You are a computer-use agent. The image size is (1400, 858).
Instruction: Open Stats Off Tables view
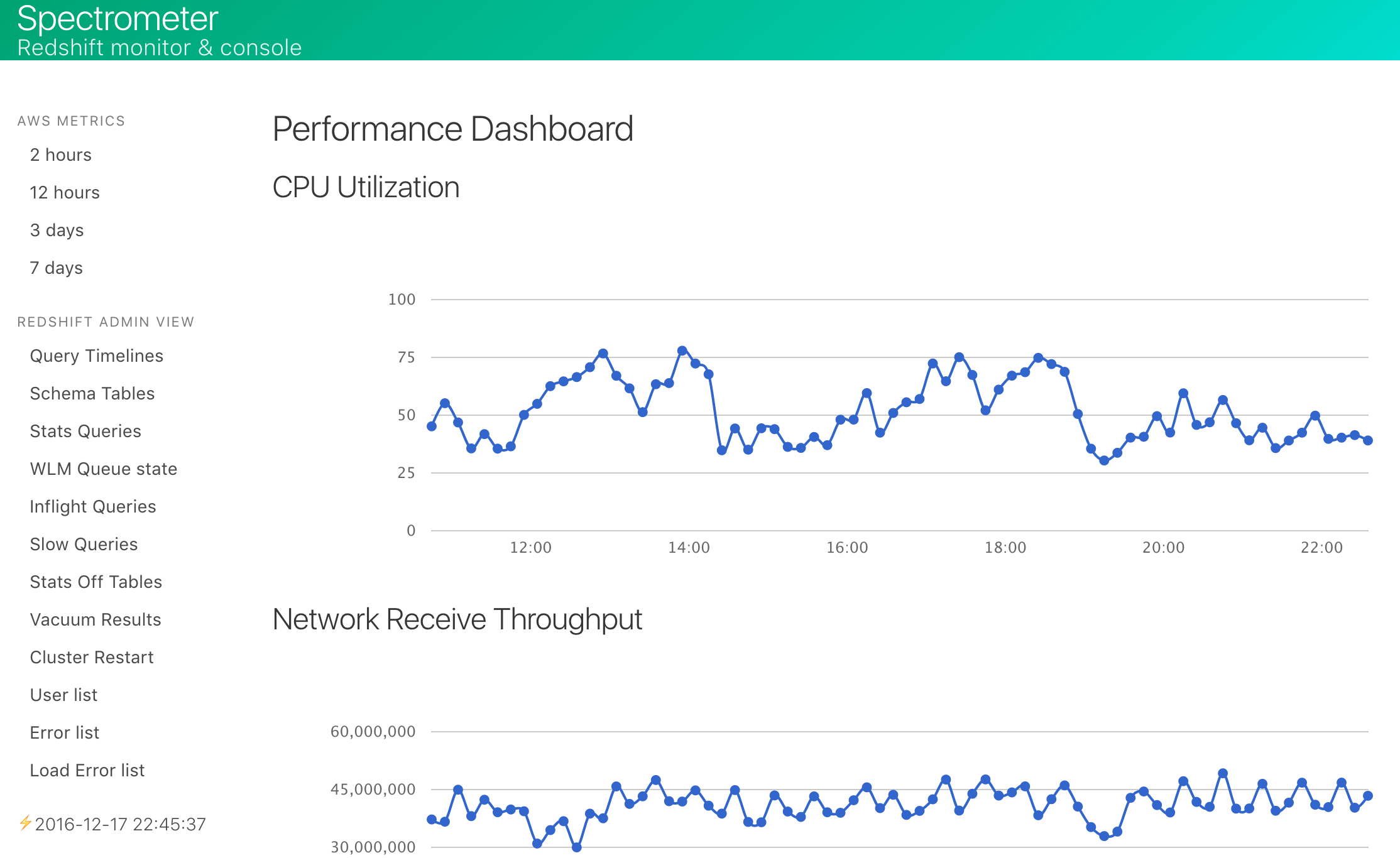[x=96, y=582]
